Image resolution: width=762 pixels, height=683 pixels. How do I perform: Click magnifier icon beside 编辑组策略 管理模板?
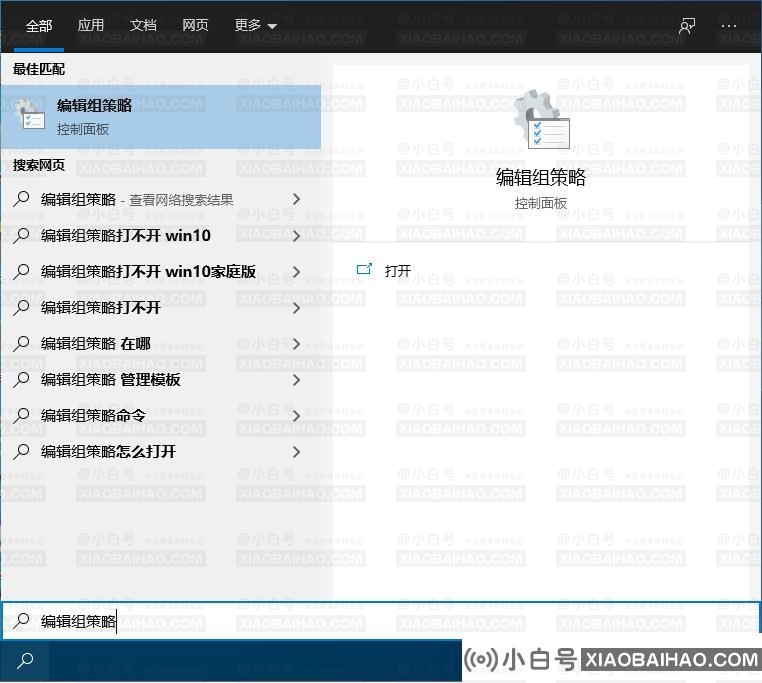coord(21,379)
